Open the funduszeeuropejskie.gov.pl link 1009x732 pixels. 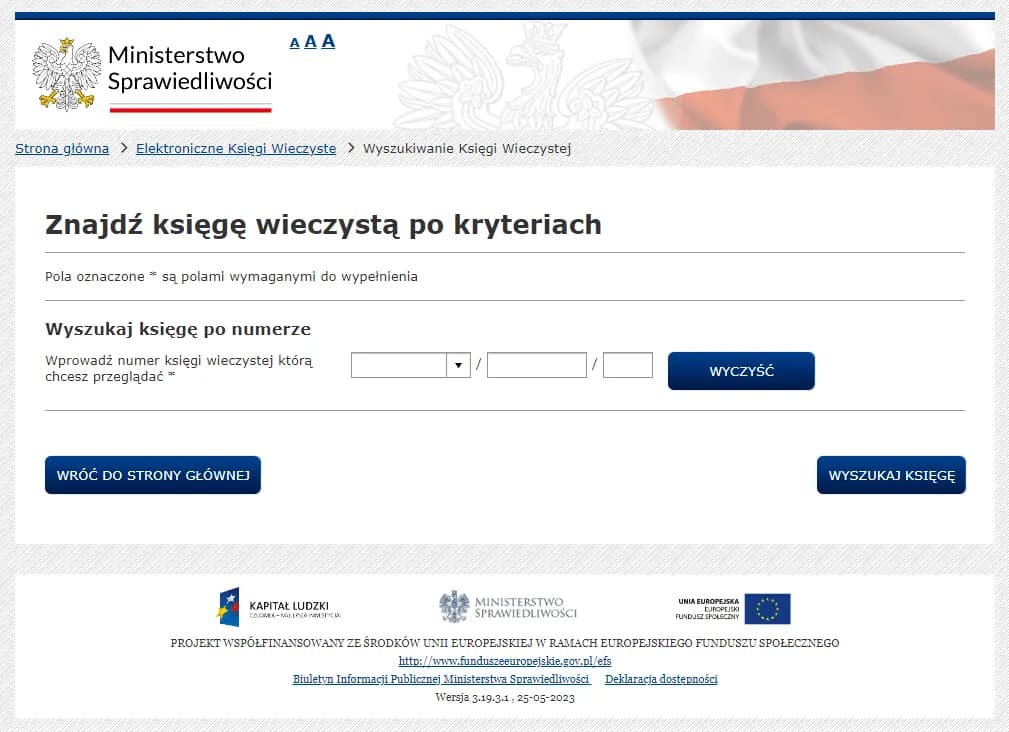pos(504,661)
